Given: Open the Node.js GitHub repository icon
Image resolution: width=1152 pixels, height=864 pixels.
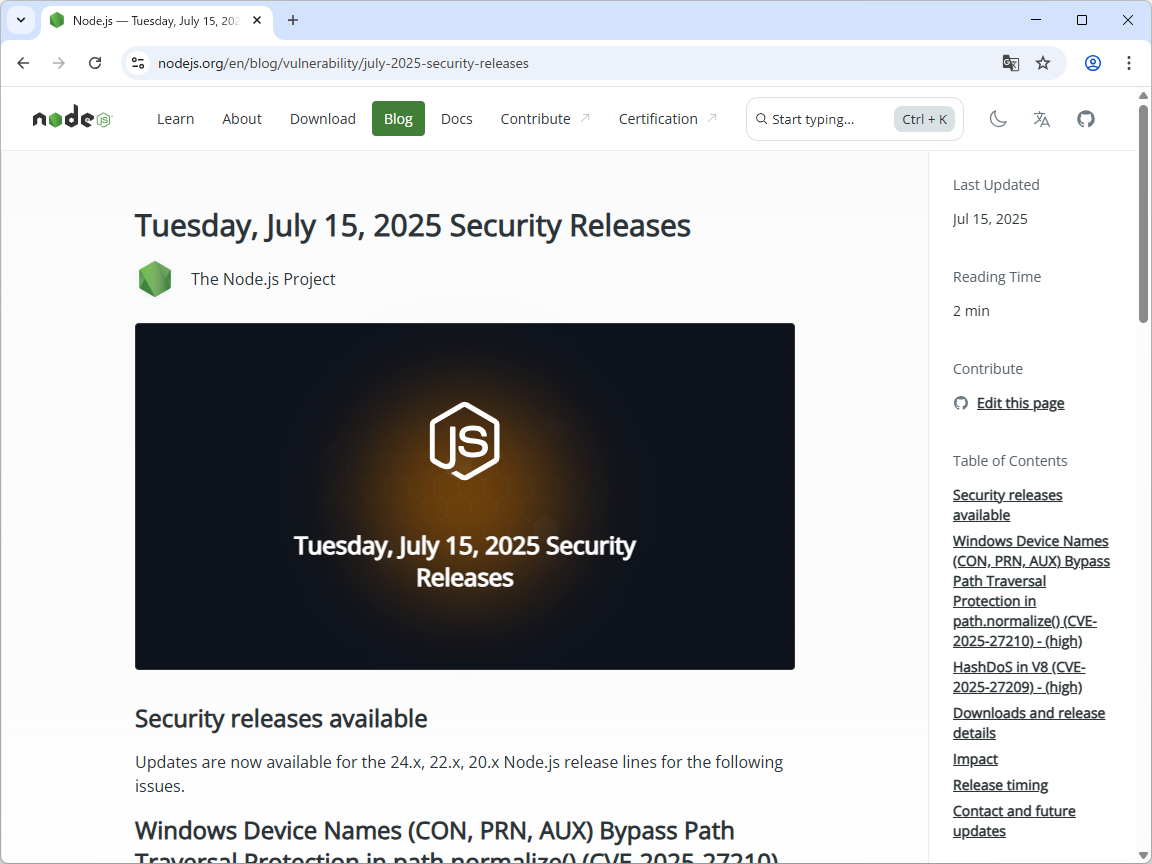Looking at the screenshot, I should 1086,118.
